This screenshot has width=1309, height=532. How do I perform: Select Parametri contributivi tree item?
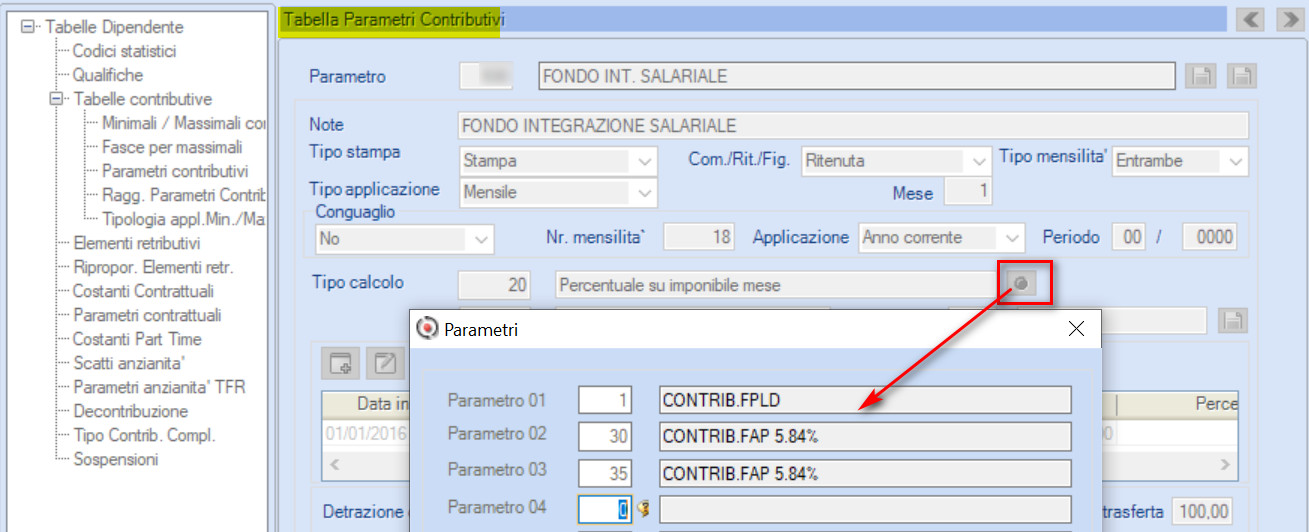(x=175, y=171)
